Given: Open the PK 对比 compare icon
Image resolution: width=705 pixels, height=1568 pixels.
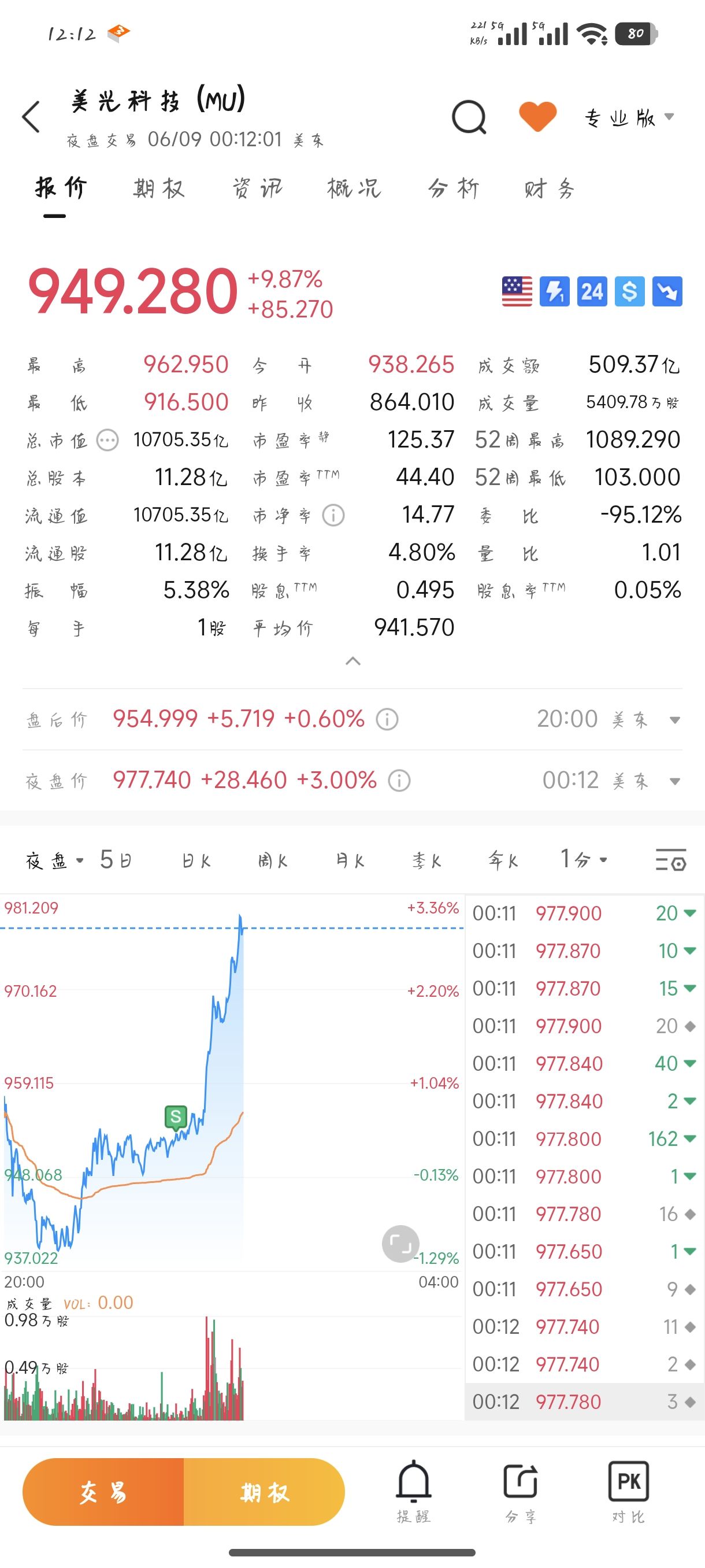Looking at the screenshot, I should [628, 1491].
